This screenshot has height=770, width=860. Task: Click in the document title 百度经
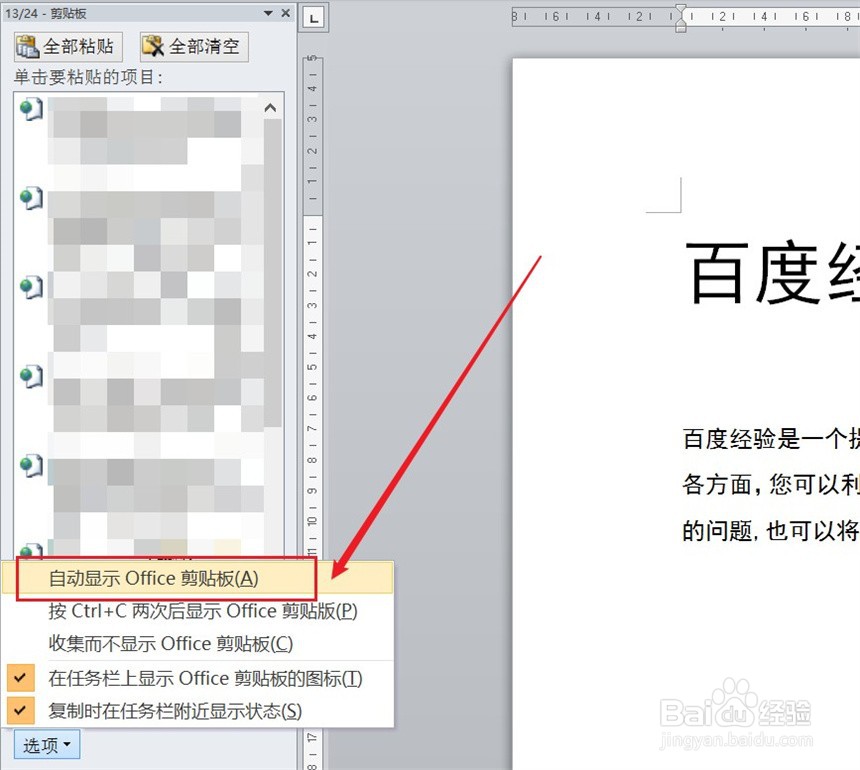pos(772,273)
